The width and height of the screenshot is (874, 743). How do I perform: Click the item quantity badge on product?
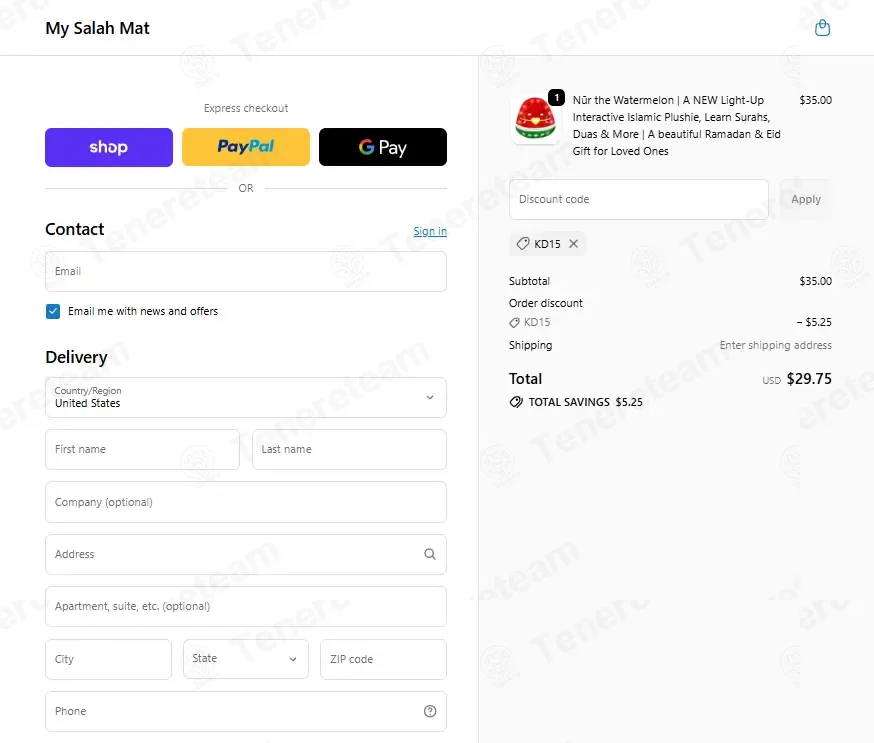click(556, 98)
